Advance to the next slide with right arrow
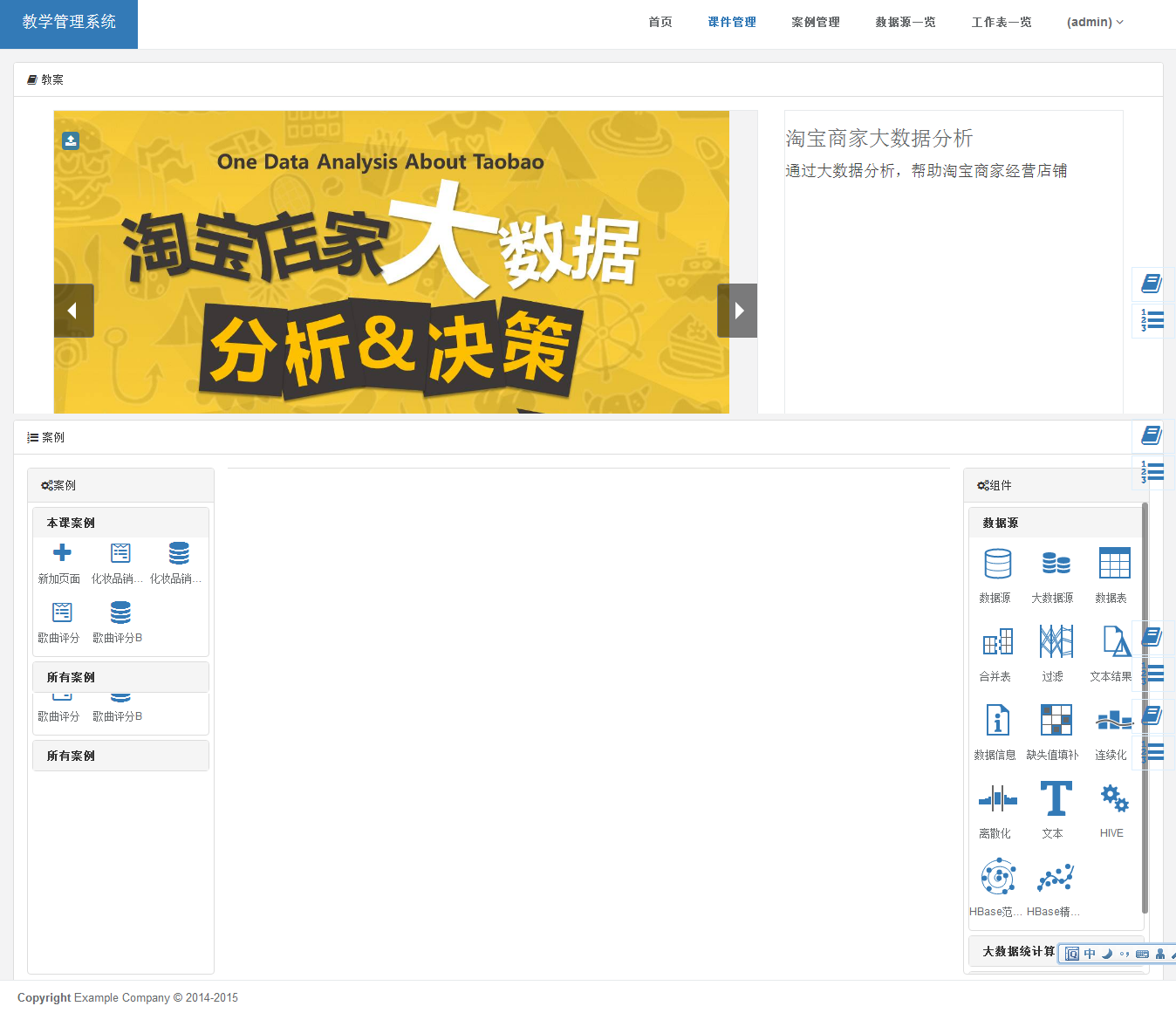 (737, 311)
